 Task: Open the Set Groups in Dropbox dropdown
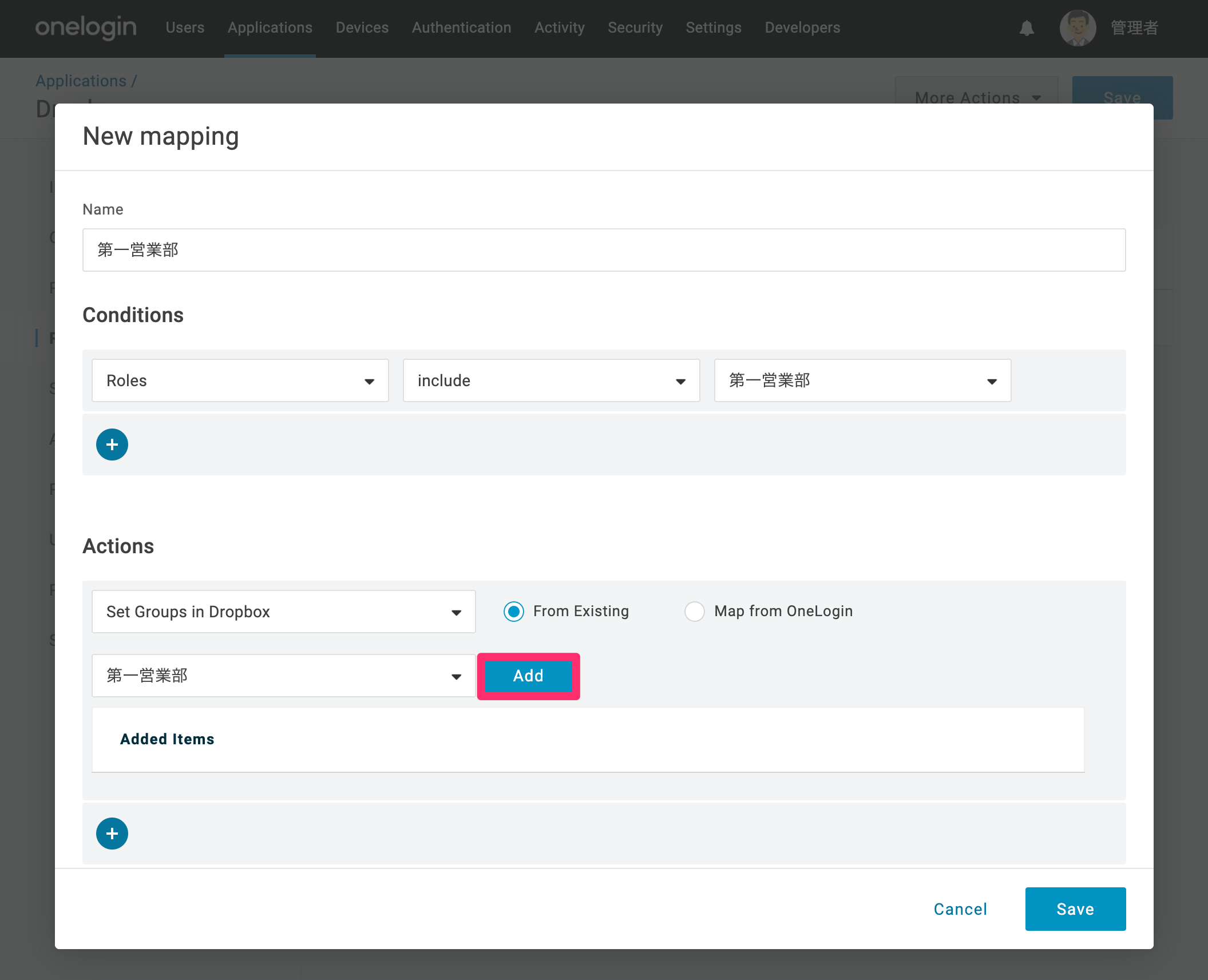pos(284,612)
